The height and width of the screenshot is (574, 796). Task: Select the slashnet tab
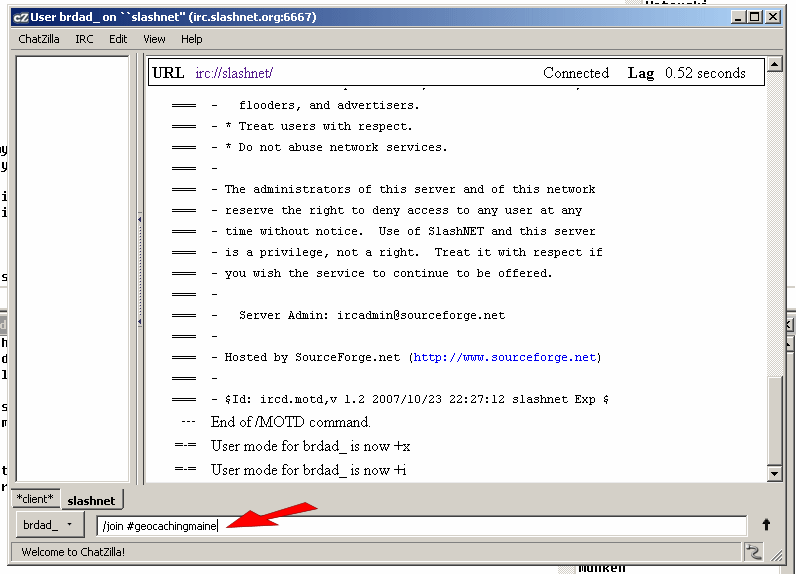(x=91, y=500)
